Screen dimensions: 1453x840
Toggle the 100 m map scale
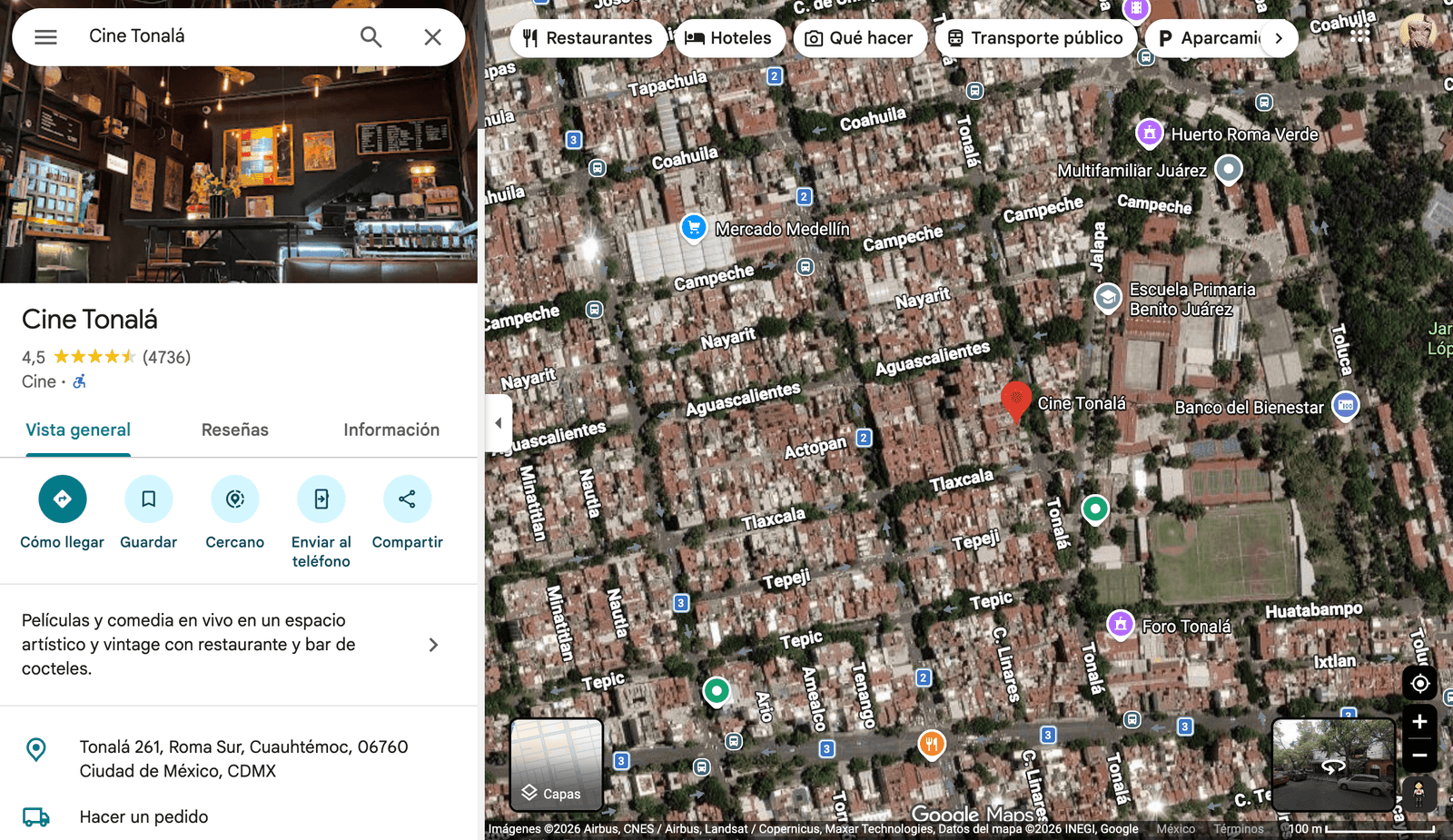[x=1360, y=829]
